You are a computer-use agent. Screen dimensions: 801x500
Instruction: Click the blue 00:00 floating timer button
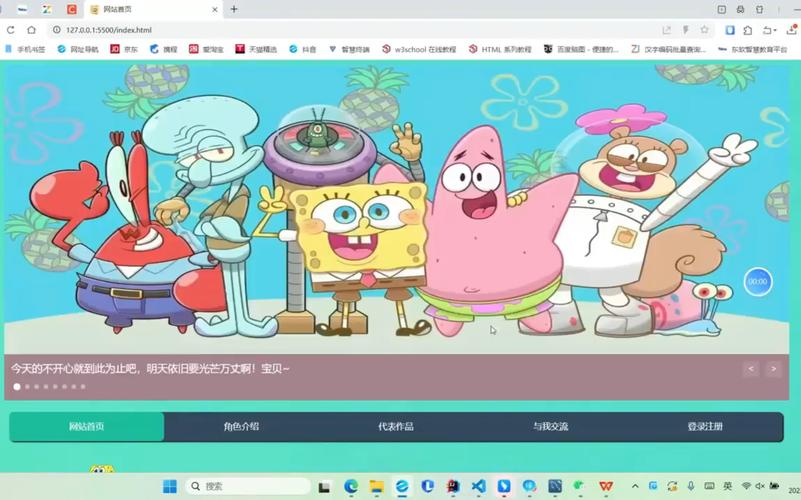pyautogui.click(x=758, y=281)
